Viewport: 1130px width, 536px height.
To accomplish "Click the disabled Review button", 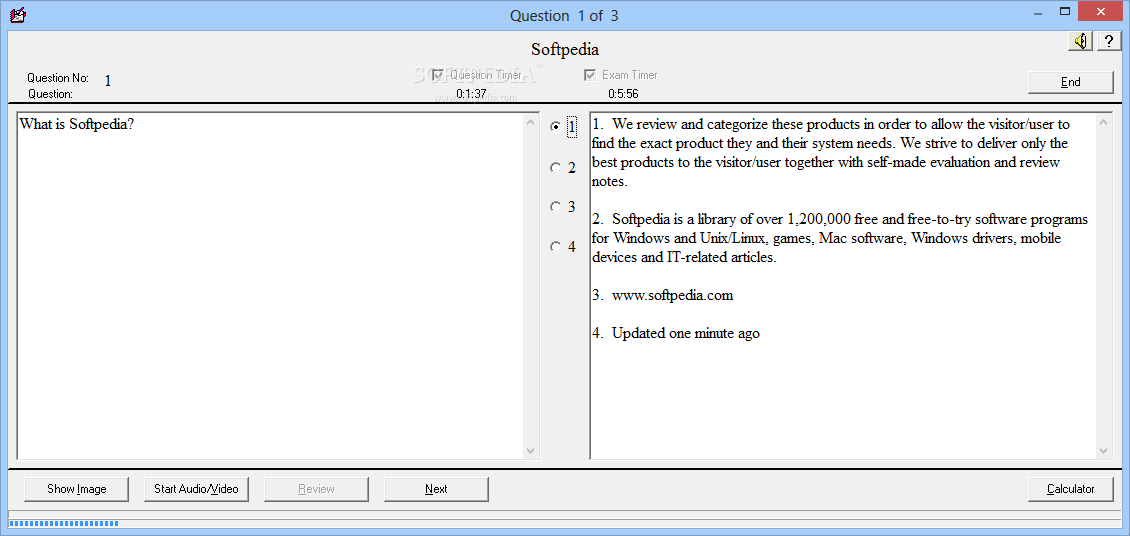I will [316, 489].
